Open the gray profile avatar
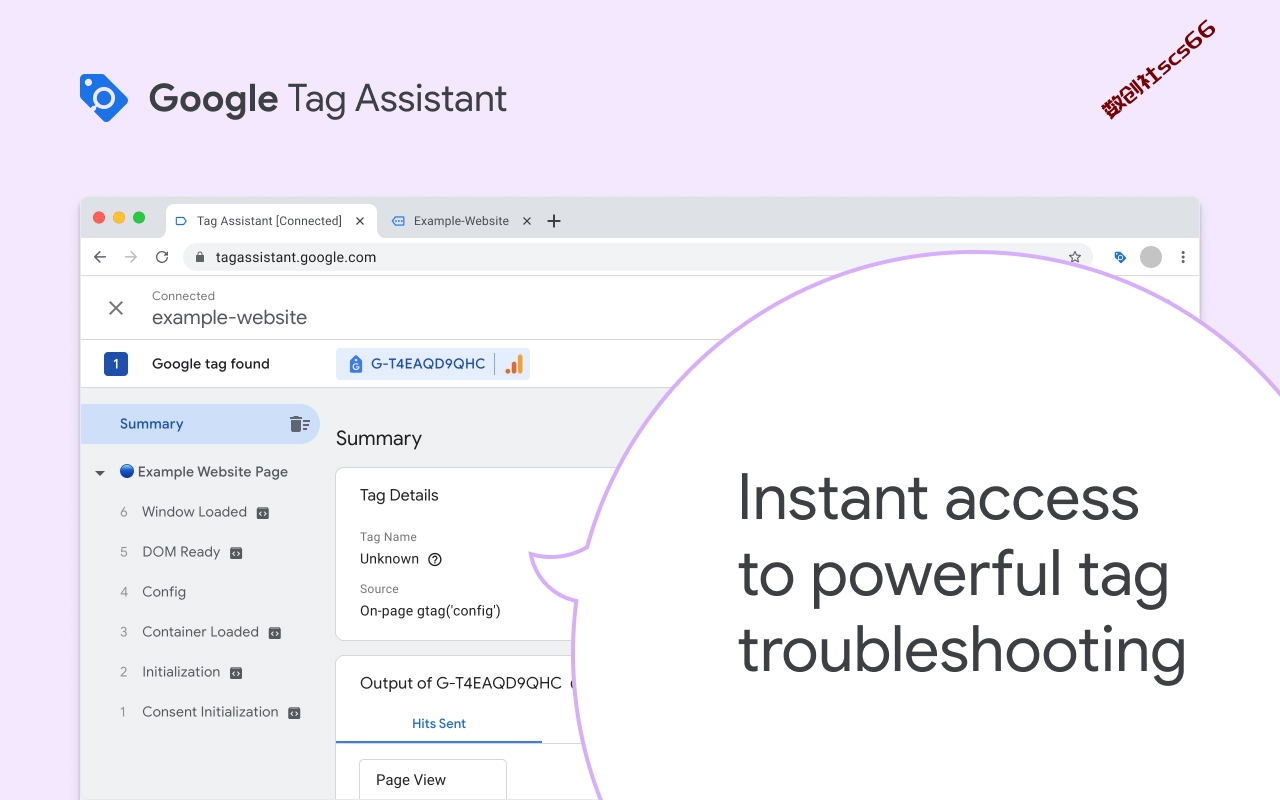This screenshot has height=800, width=1280. (1151, 257)
